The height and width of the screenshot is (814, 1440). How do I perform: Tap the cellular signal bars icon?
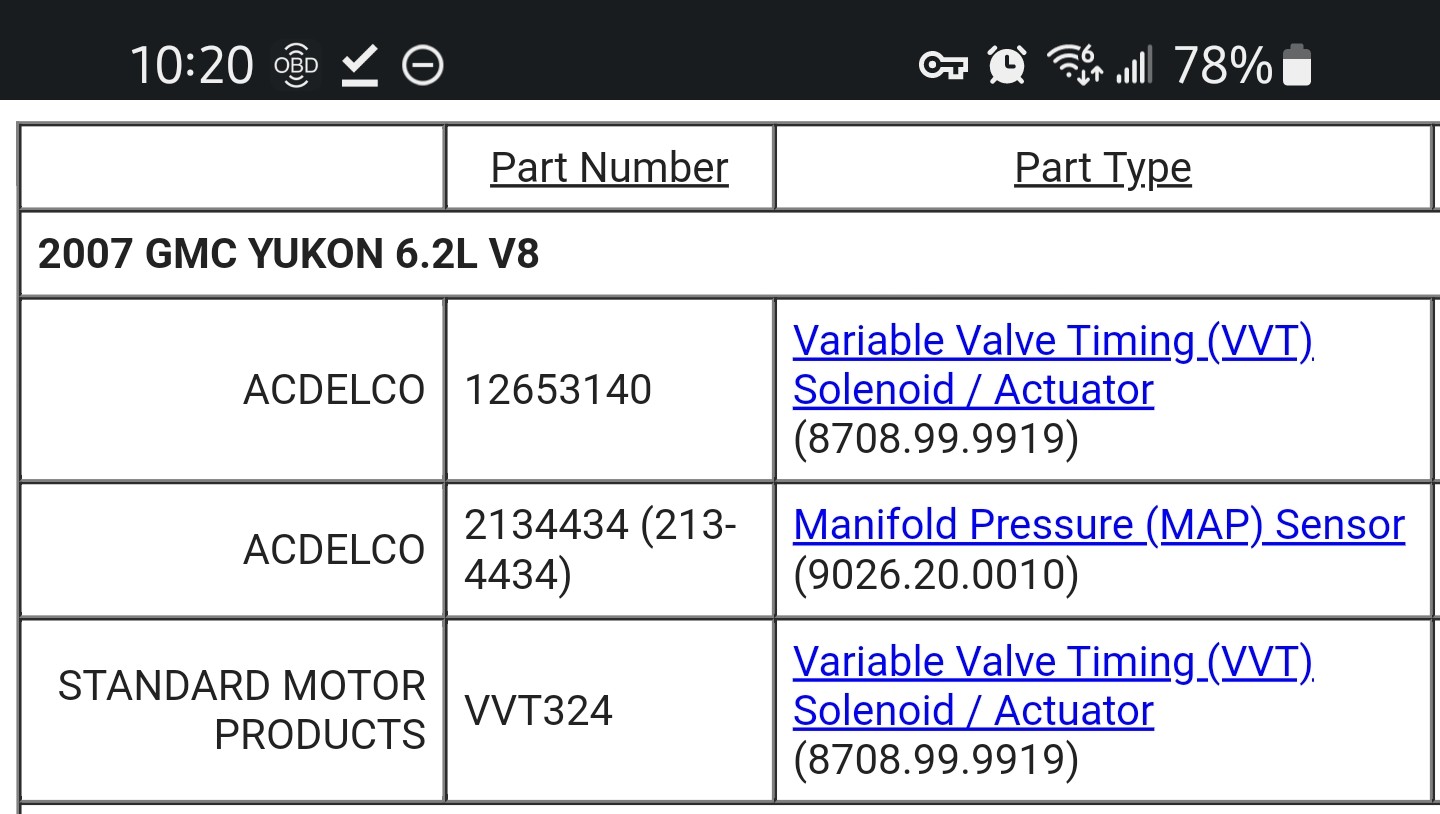pyautogui.click(x=1133, y=66)
